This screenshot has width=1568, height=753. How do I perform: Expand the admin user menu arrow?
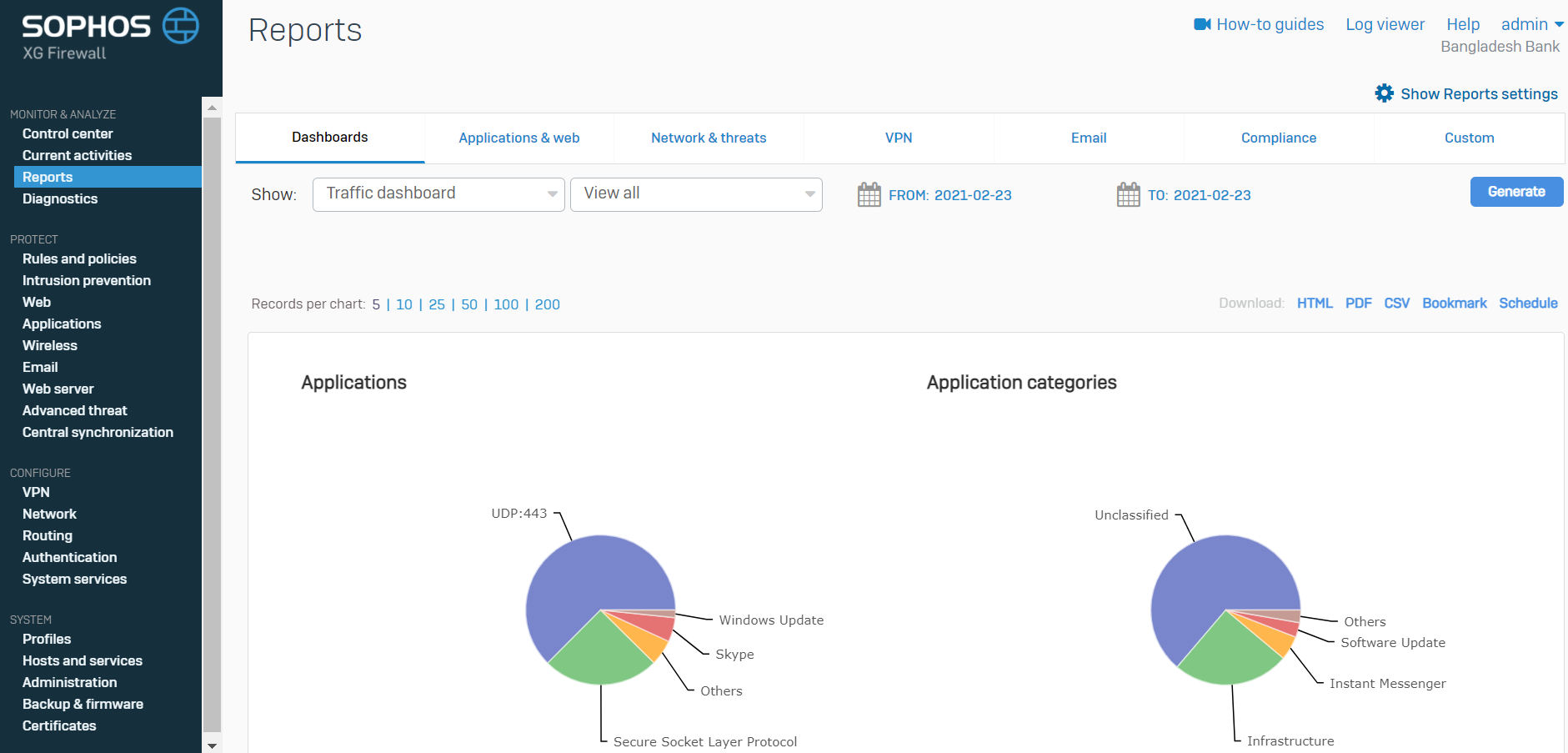pyautogui.click(x=1559, y=25)
